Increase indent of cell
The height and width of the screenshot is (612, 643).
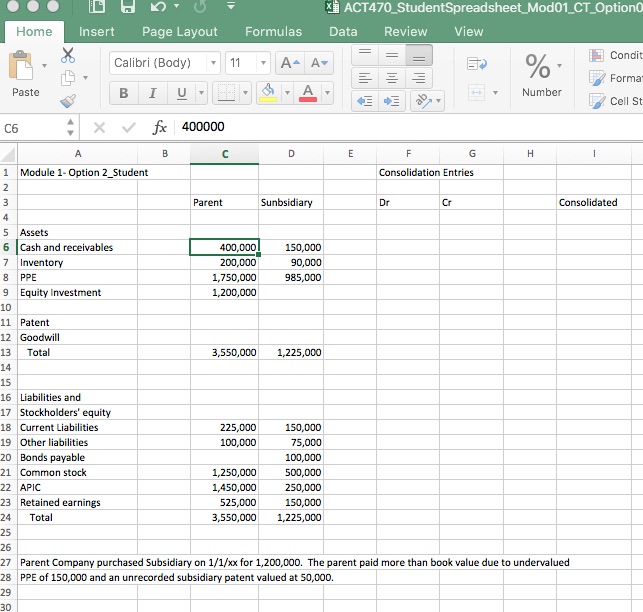pyautogui.click(x=392, y=101)
